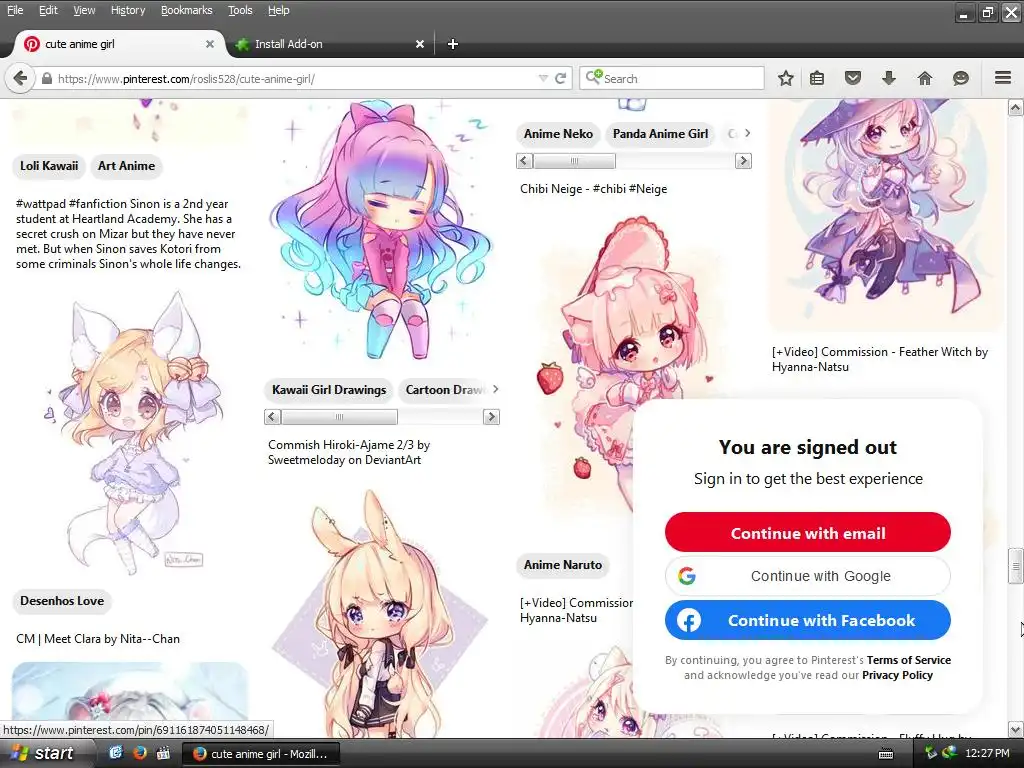
Task: Click the Firefox quick launch taskbar icon
Action: 139,753
